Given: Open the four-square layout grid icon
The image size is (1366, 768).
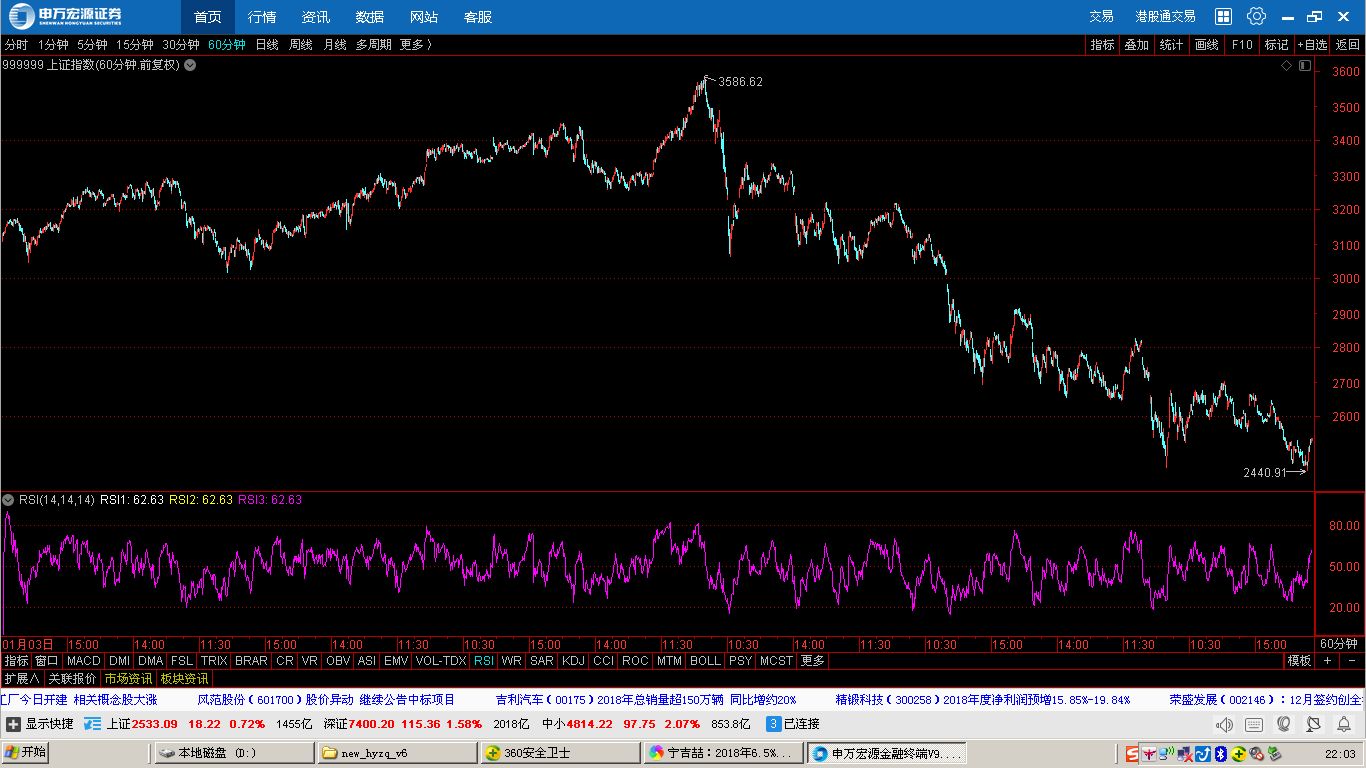Looking at the screenshot, I should 1223,16.
